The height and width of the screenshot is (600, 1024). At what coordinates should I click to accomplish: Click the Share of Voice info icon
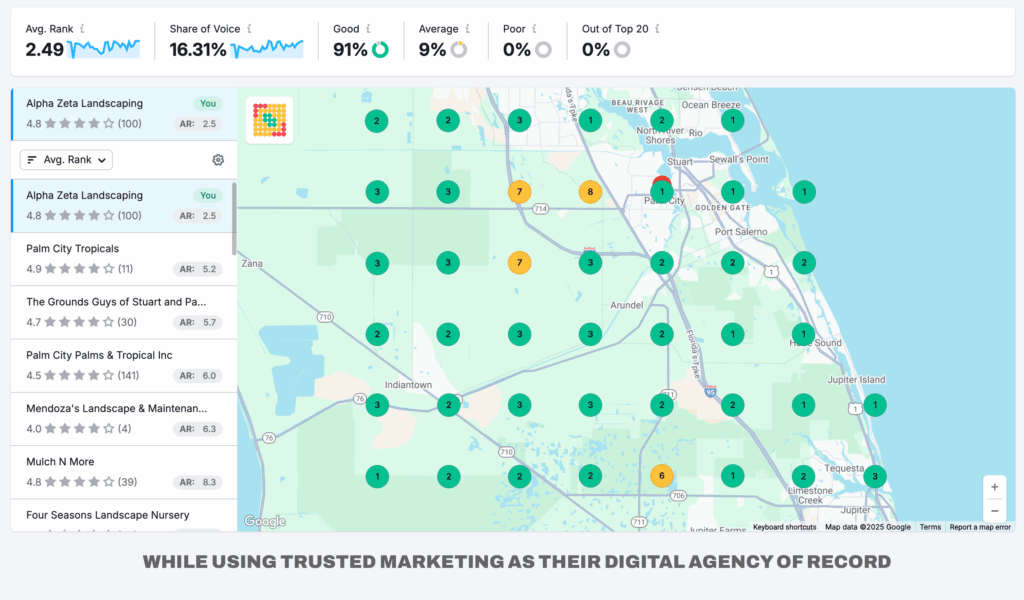pos(248,29)
